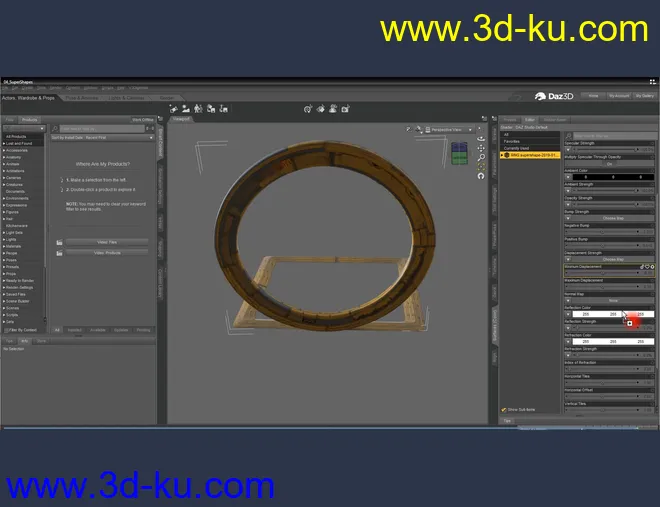The width and height of the screenshot is (660, 507).
Task: Click the reset view icon in viewport
Action: pyautogui.click(x=481, y=175)
